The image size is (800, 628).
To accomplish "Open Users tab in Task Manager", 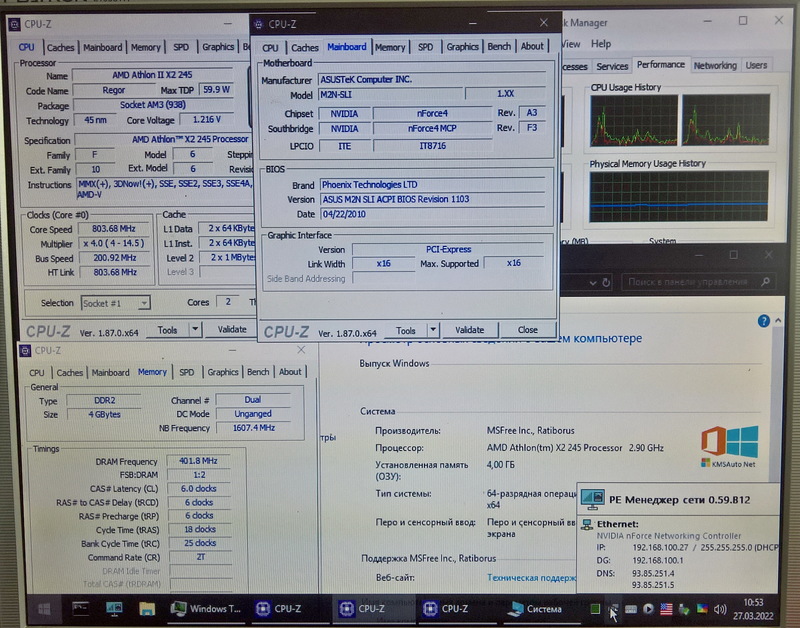I will pyautogui.click(x=756, y=65).
